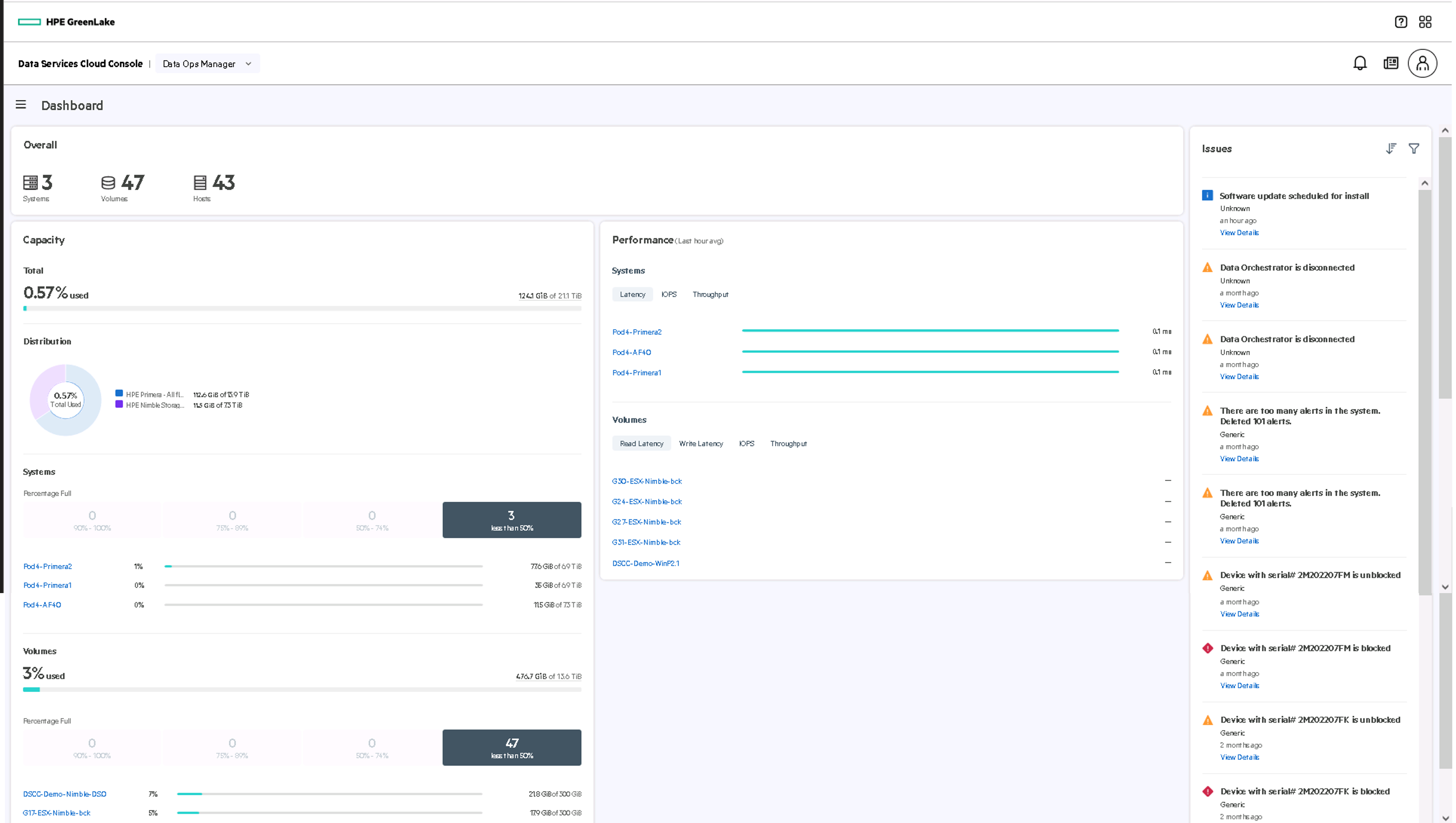Open the G30-ESX-Nimble-bck volume link
Screen dimensions: 1456x823
(646, 481)
